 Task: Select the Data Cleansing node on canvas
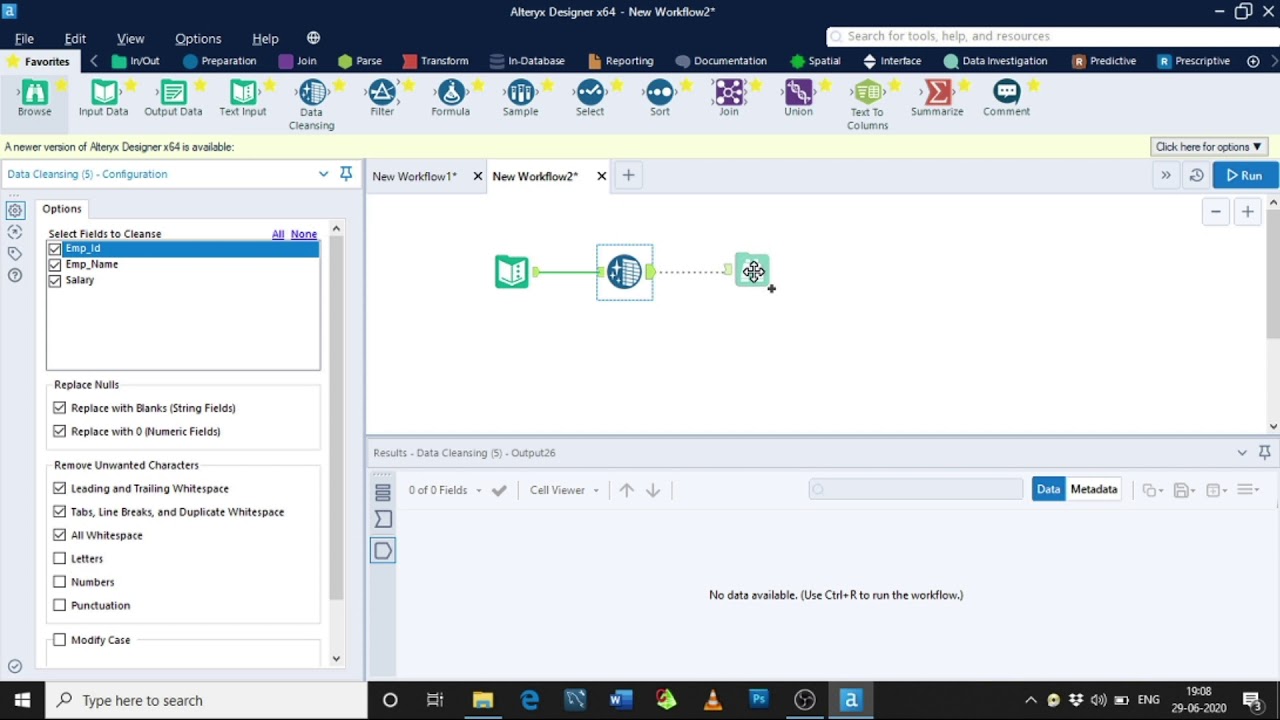[625, 272]
